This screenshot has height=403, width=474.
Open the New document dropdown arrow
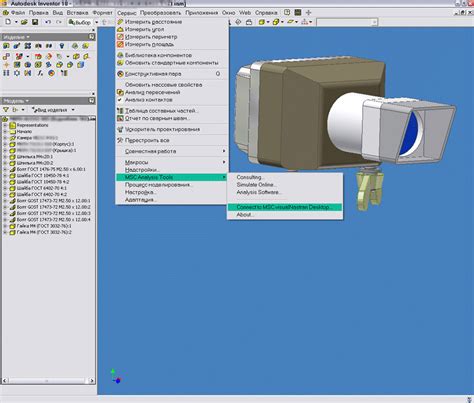pyautogui.click(x=16, y=22)
